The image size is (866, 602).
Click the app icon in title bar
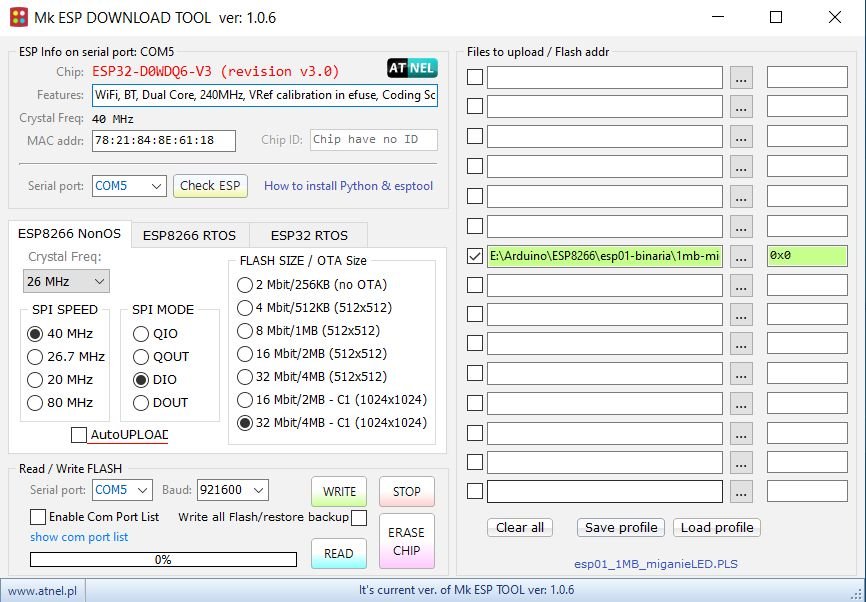19,17
